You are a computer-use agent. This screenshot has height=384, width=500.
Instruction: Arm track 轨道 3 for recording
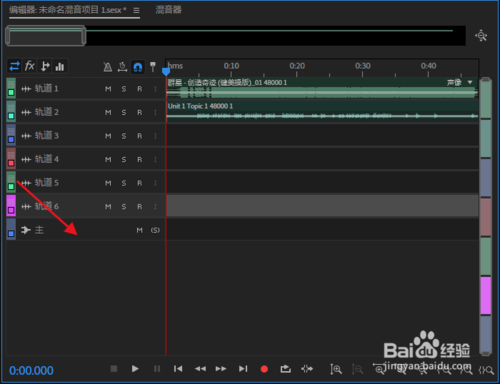[x=139, y=136]
